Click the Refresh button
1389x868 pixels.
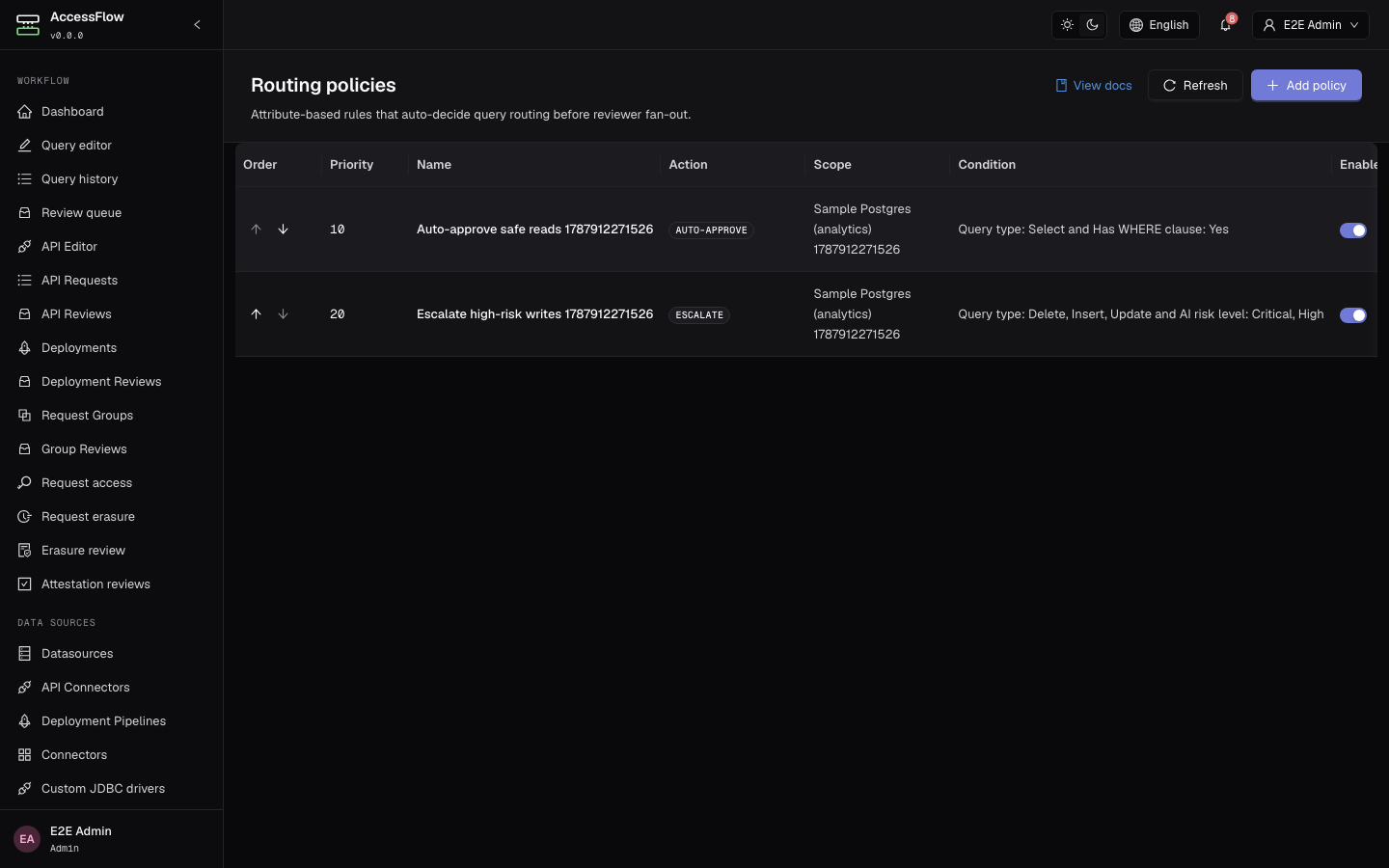1195,85
